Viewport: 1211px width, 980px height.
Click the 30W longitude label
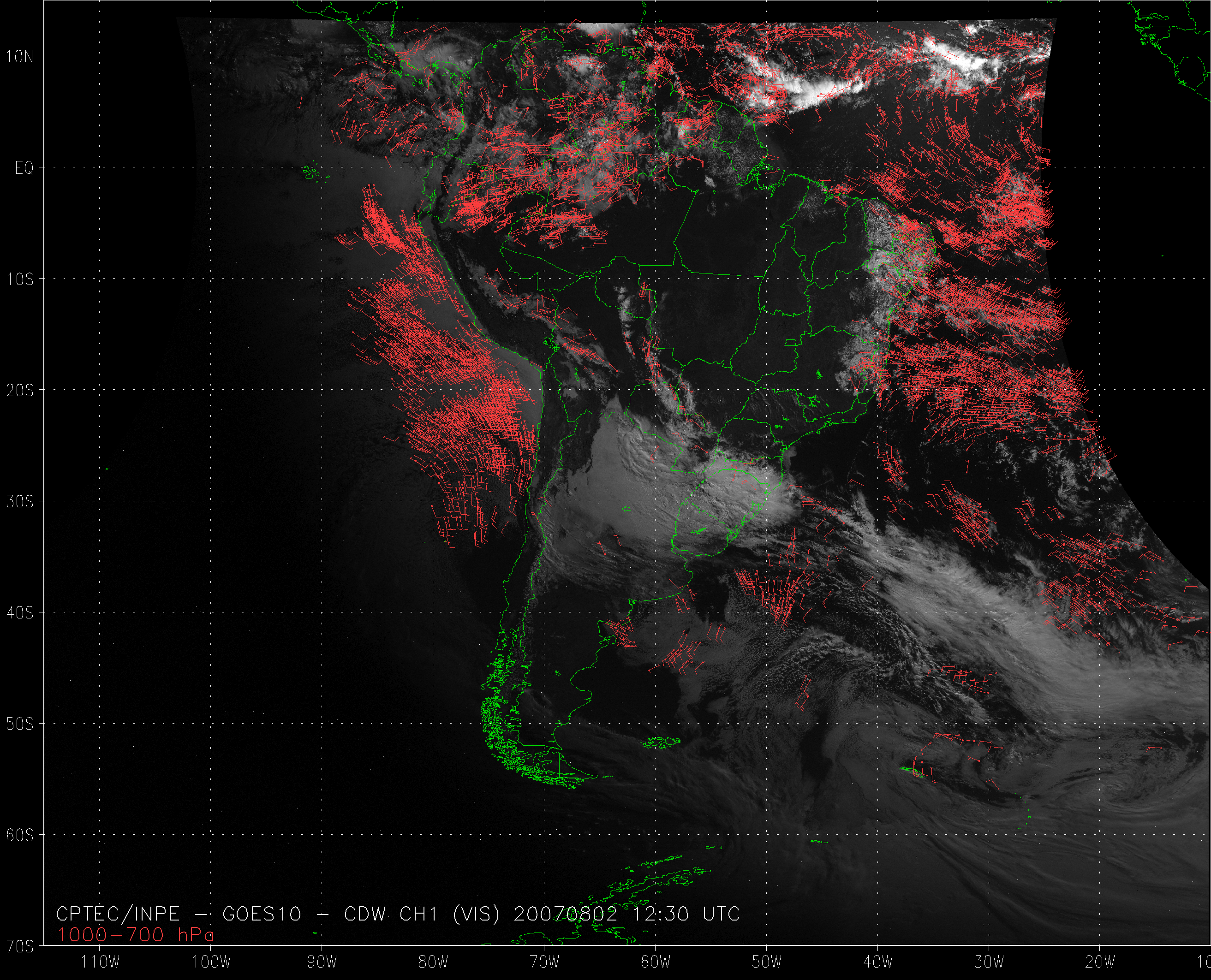tap(989, 962)
